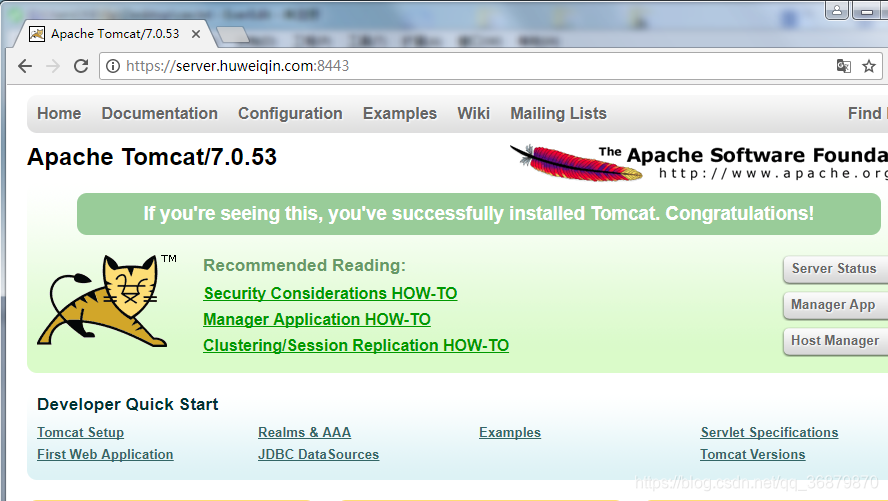Click the Host Manager button

click(x=835, y=341)
